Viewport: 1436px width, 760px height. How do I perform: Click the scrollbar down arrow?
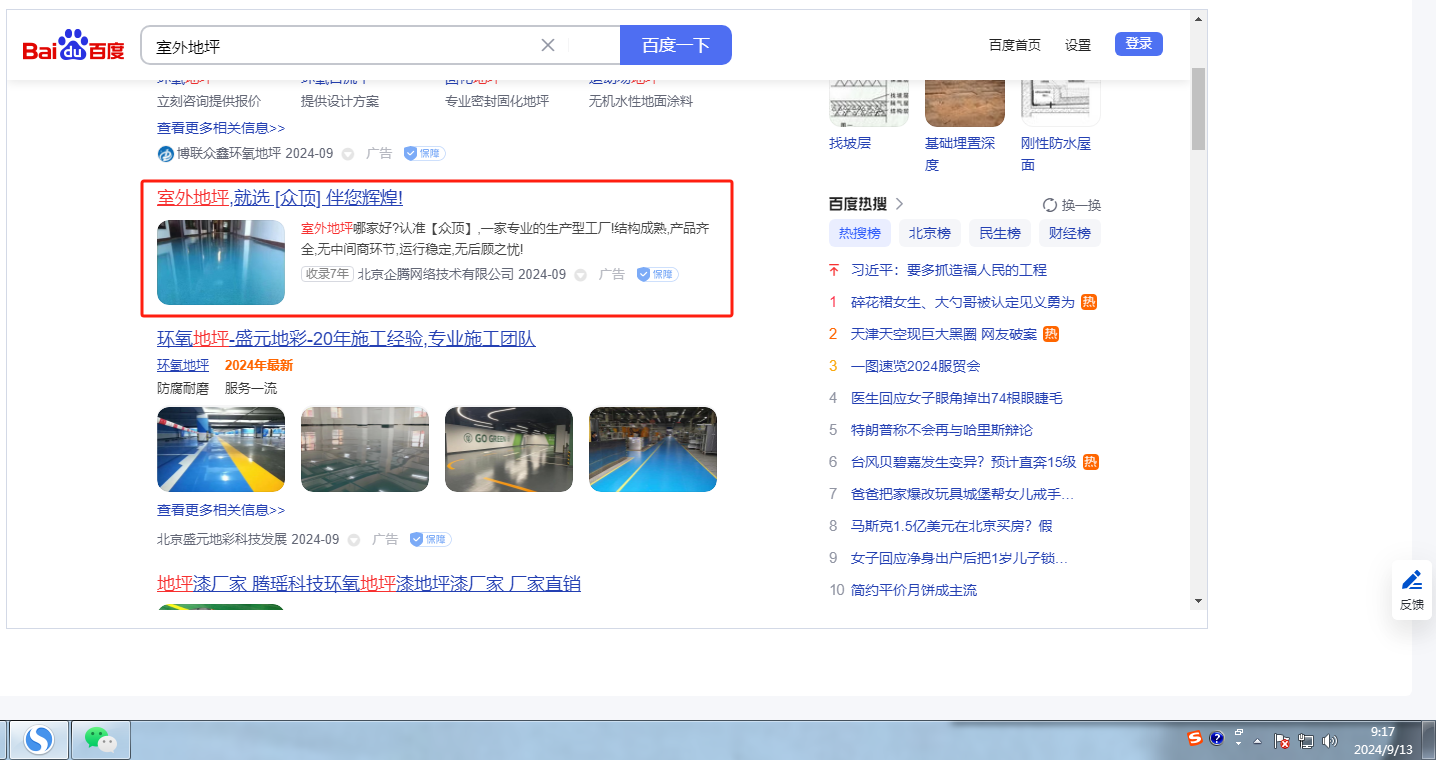coord(1199,600)
